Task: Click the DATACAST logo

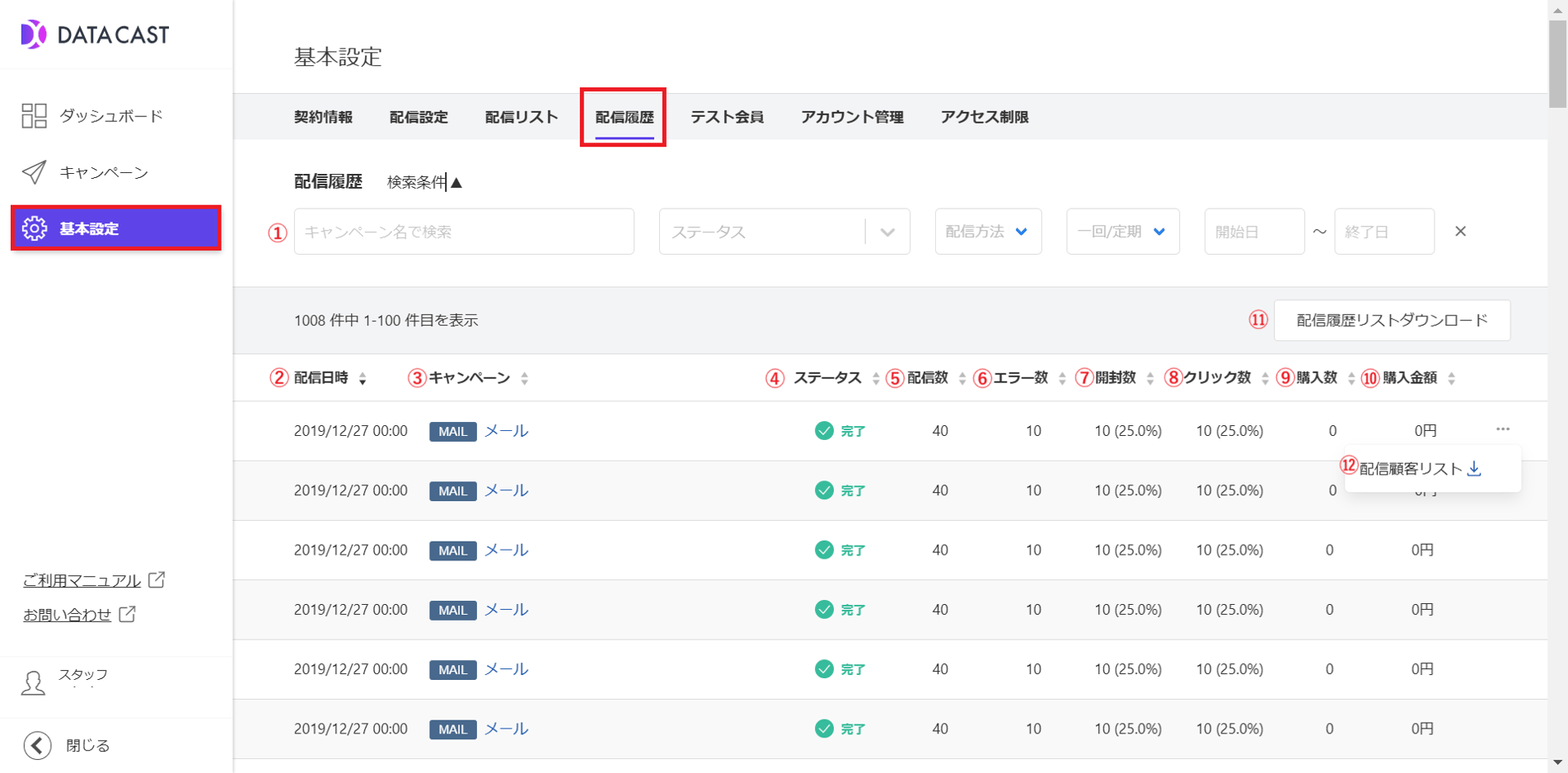Action: [x=95, y=35]
